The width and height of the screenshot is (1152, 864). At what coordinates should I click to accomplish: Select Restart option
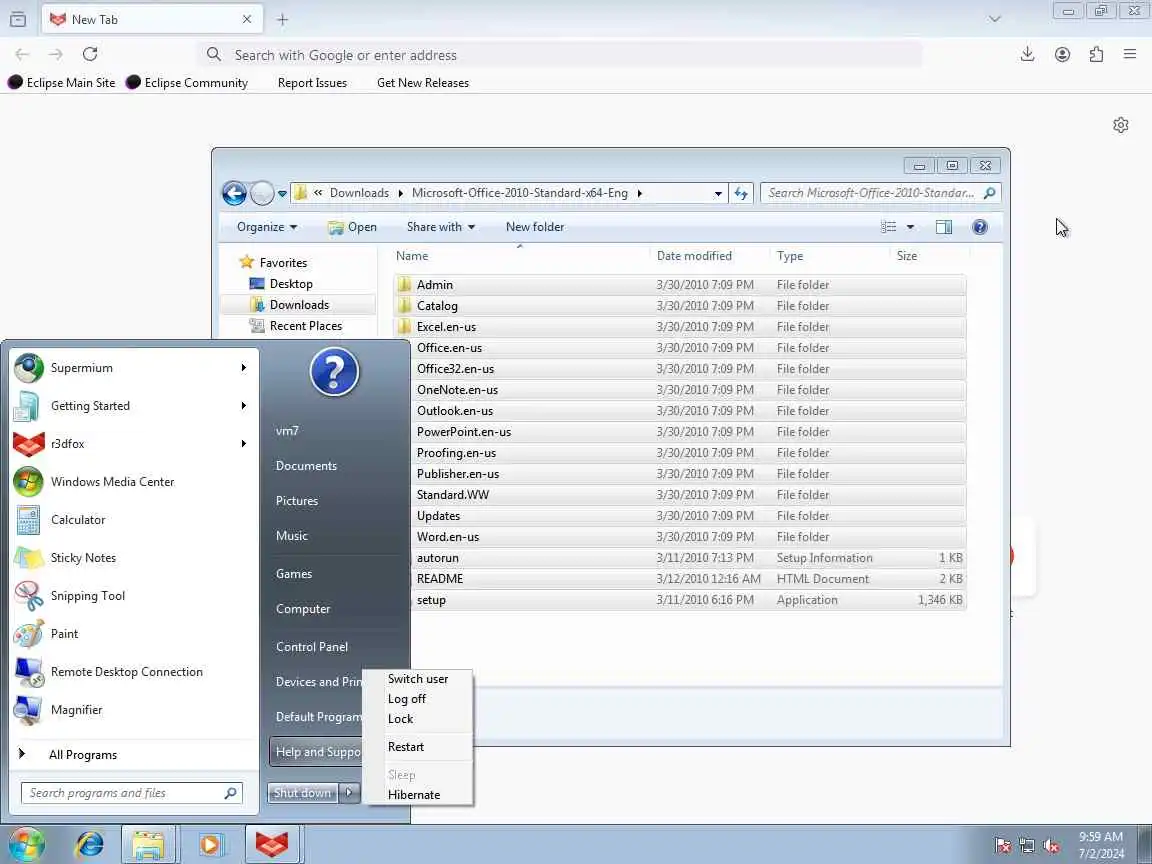(418, 746)
